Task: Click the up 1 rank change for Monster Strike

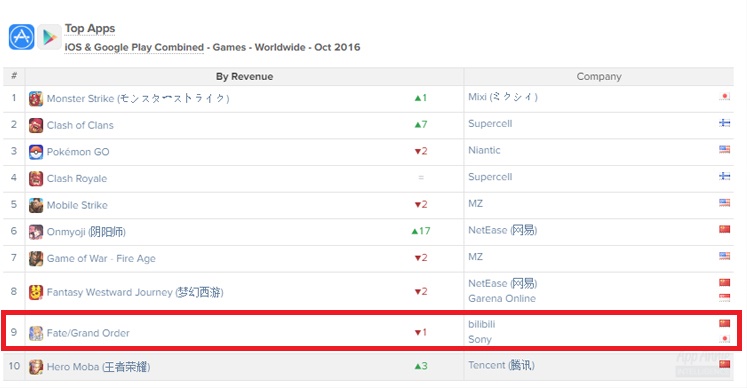Action: pos(421,98)
